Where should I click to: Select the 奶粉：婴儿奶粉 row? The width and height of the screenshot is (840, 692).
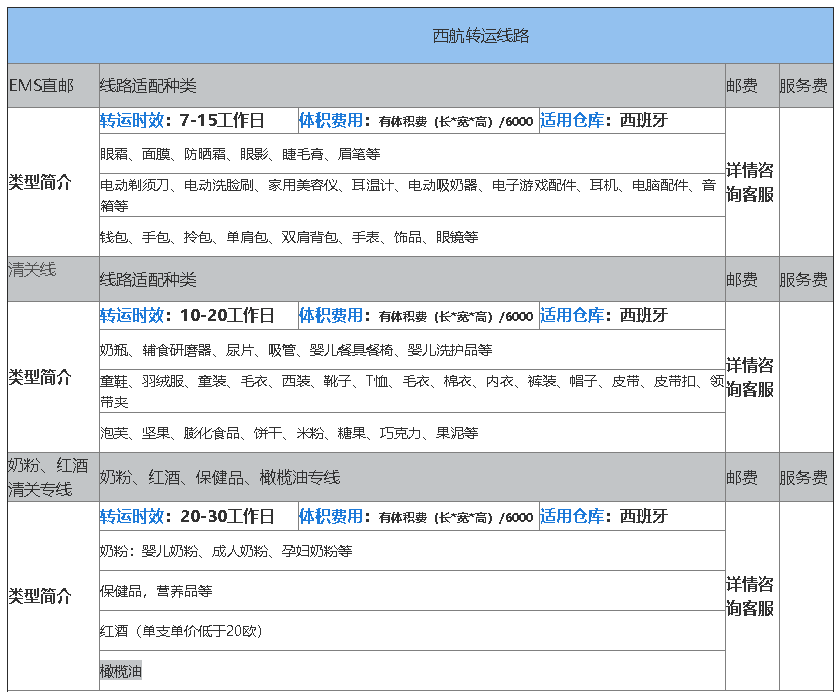point(226,551)
